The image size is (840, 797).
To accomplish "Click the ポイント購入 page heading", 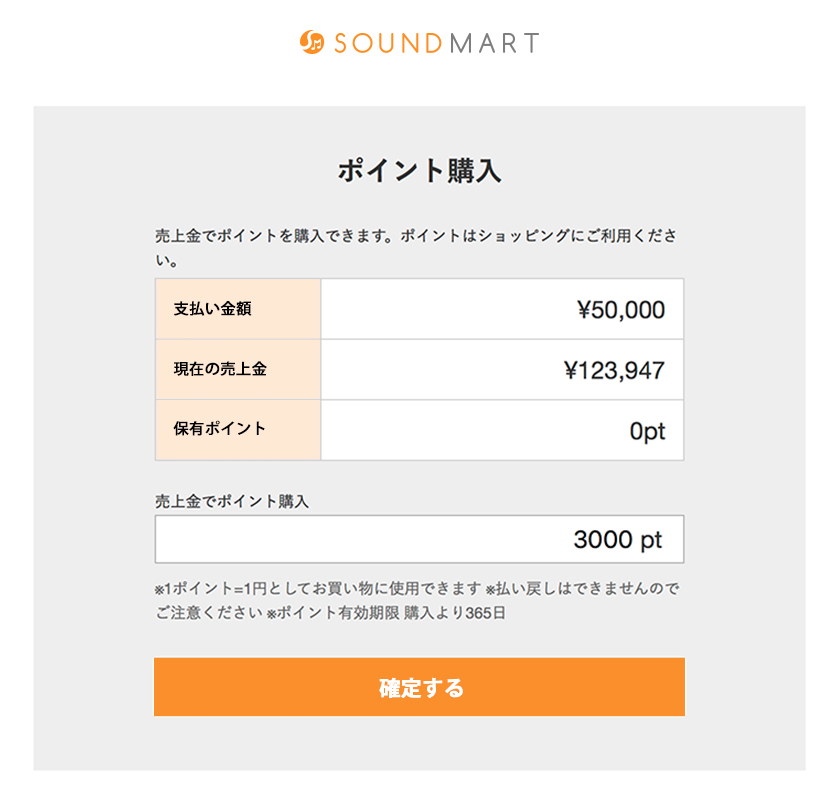I will pyautogui.click(x=419, y=171).
